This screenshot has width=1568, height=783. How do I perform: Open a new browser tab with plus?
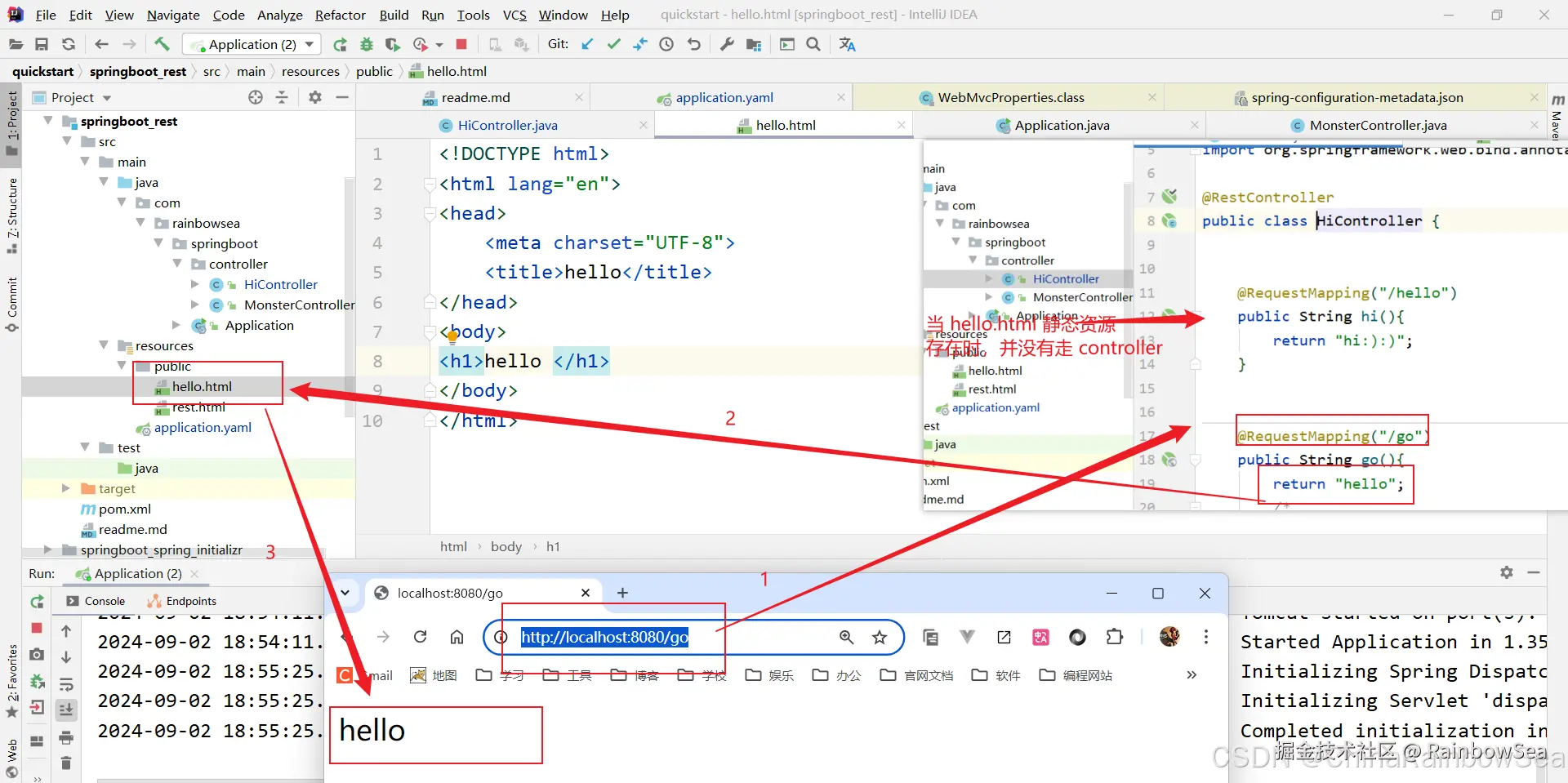coord(622,593)
